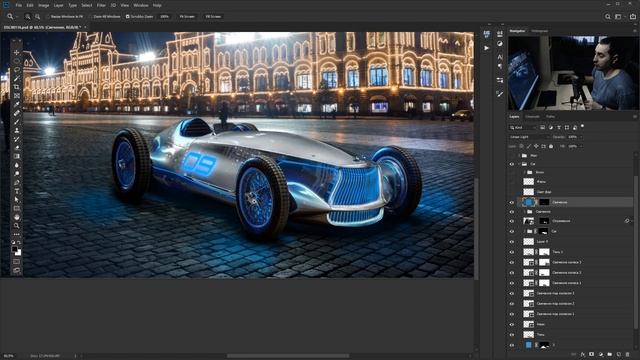Image resolution: width=640 pixels, height=360 pixels.
Task: Open the Actions panel play icon
Action: pyautogui.click(x=487, y=48)
